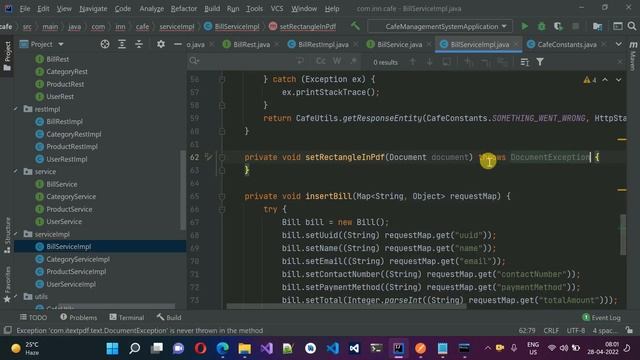
Task: Toggle Regex option in find bar
Action: [353, 61]
